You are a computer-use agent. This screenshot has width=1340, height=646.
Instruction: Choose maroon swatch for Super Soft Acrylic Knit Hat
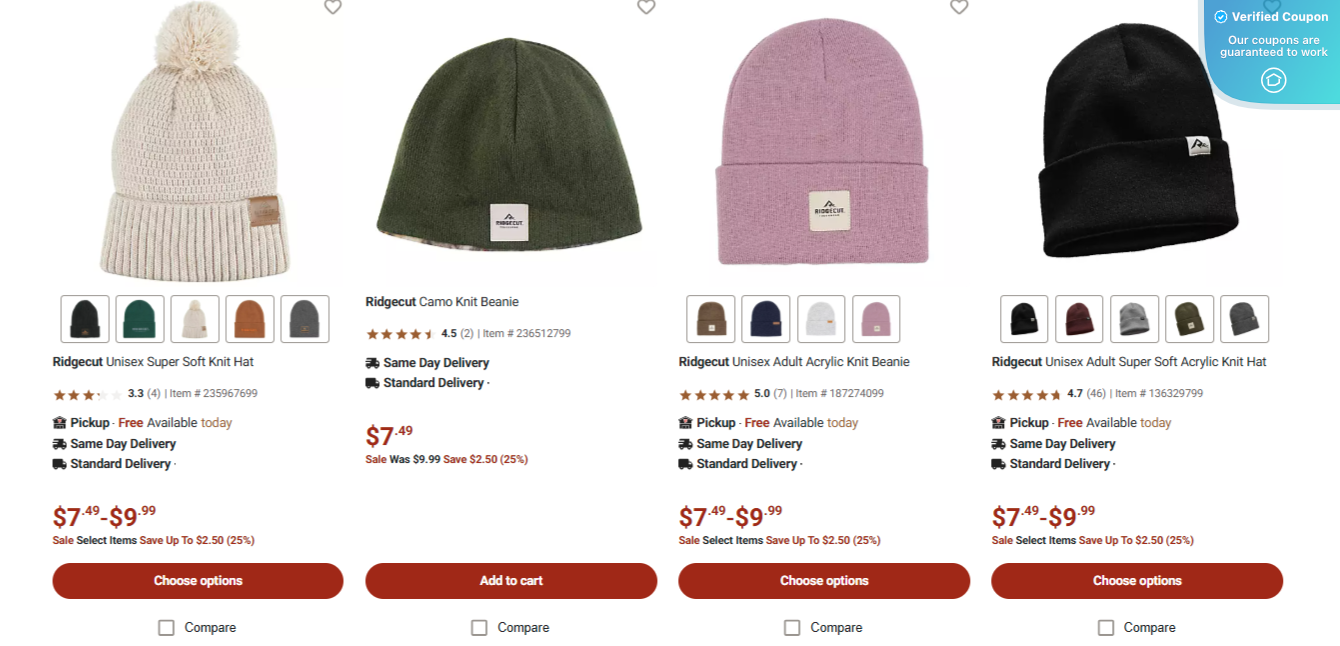(1080, 319)
